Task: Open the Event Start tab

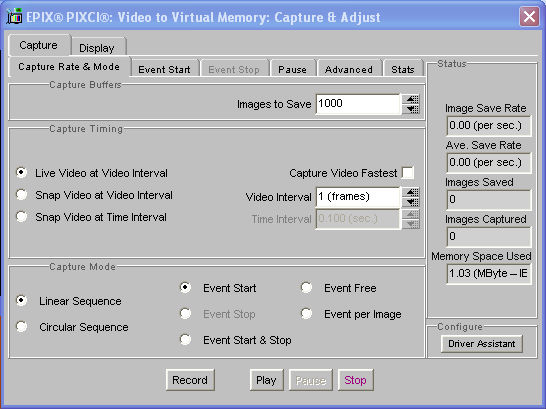Action: click(164, 69)
